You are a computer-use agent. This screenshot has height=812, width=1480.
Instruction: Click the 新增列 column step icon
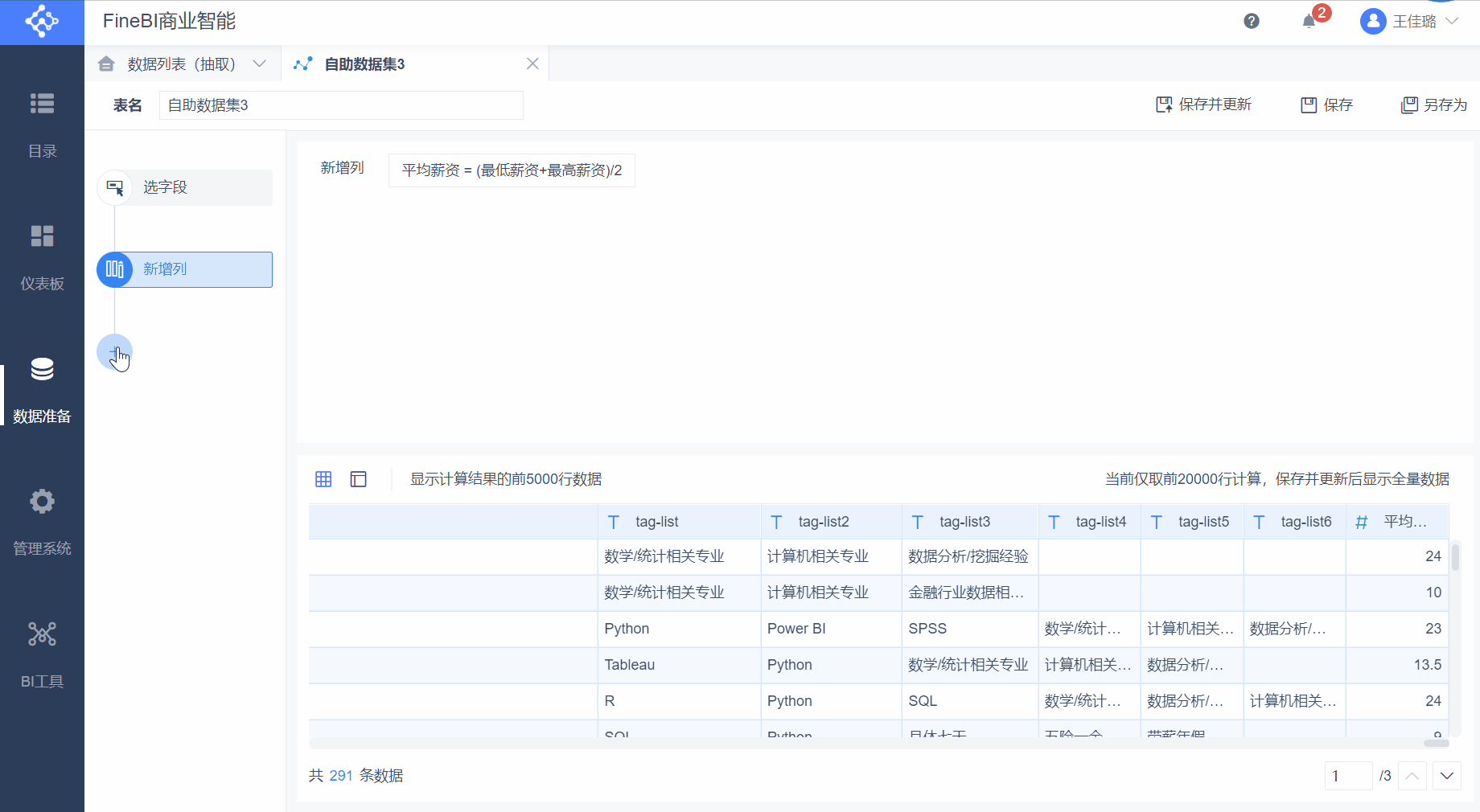[115, 269]
